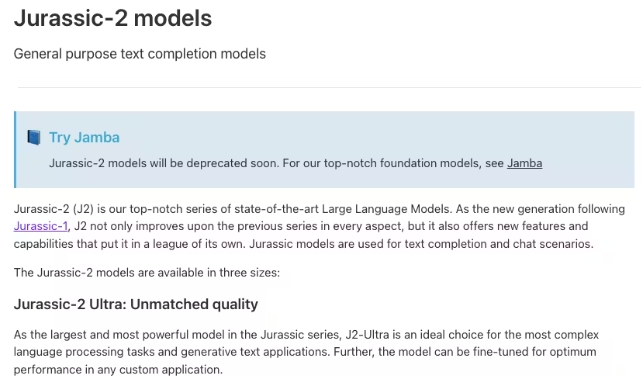Click the phrase state-of-the-art in the intro paragraph

pos(276,209)
